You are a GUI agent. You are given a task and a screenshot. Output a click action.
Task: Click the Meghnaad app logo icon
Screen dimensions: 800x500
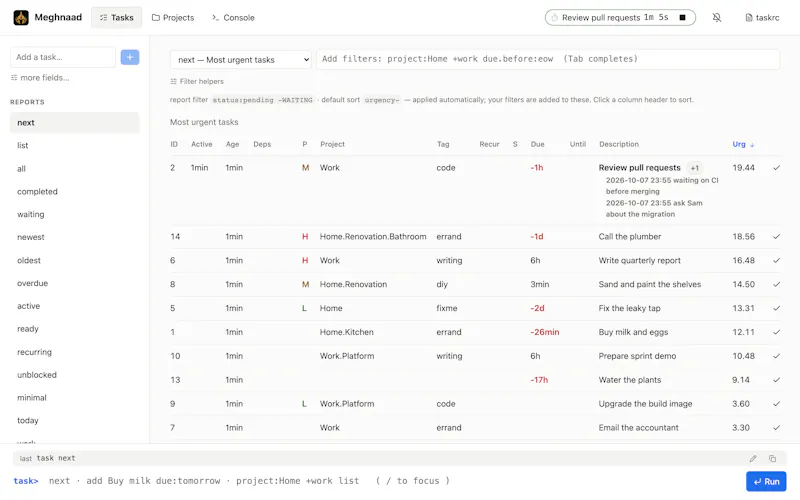(x=21, y=17)
